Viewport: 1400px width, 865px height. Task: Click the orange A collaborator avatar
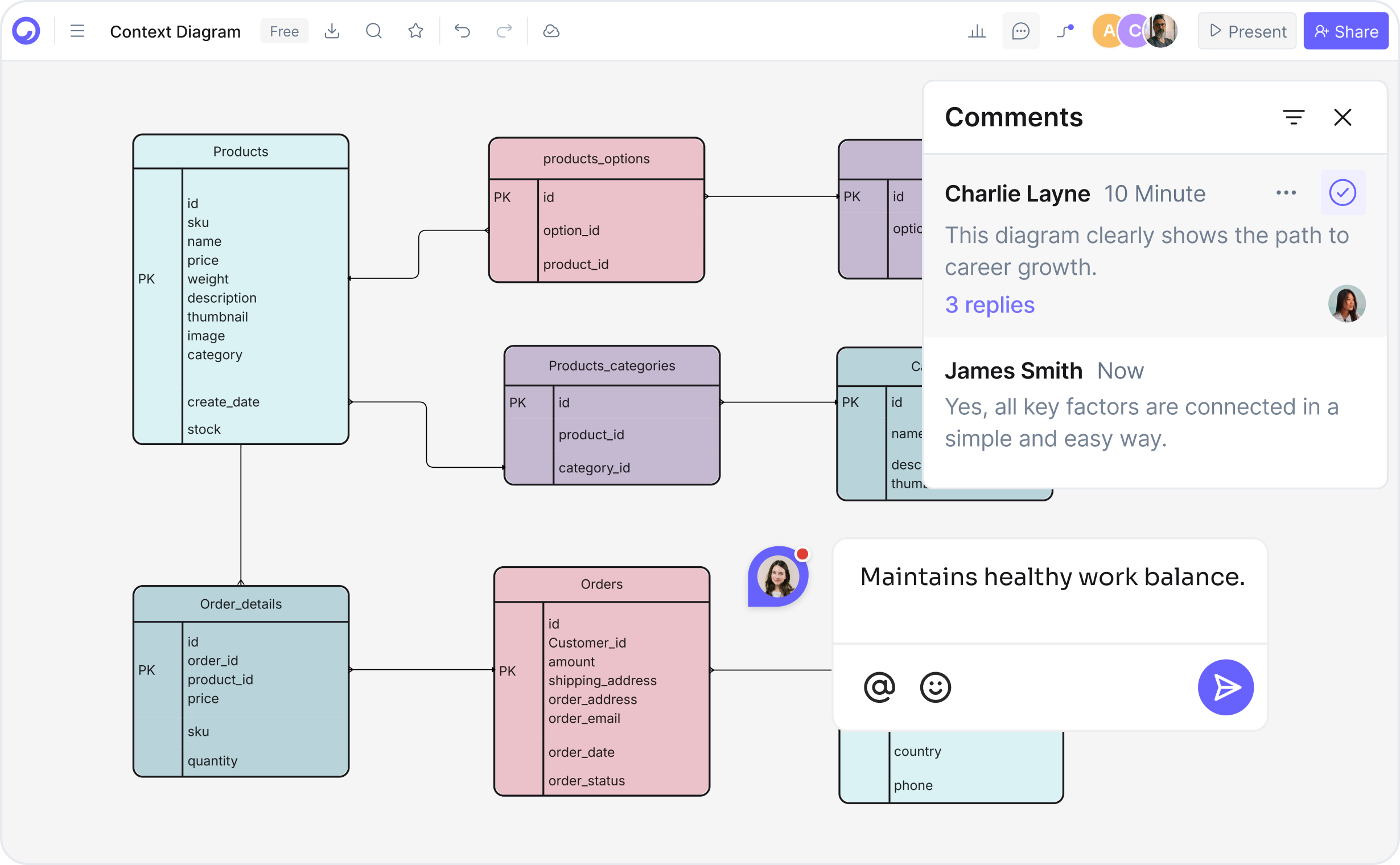[x=1108, y=31]
